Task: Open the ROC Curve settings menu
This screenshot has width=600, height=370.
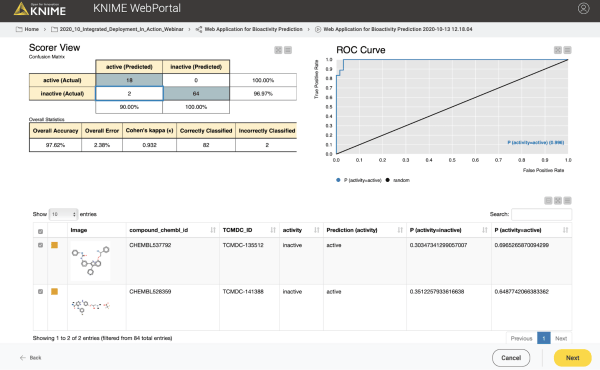Action: [x=567, y=50]
